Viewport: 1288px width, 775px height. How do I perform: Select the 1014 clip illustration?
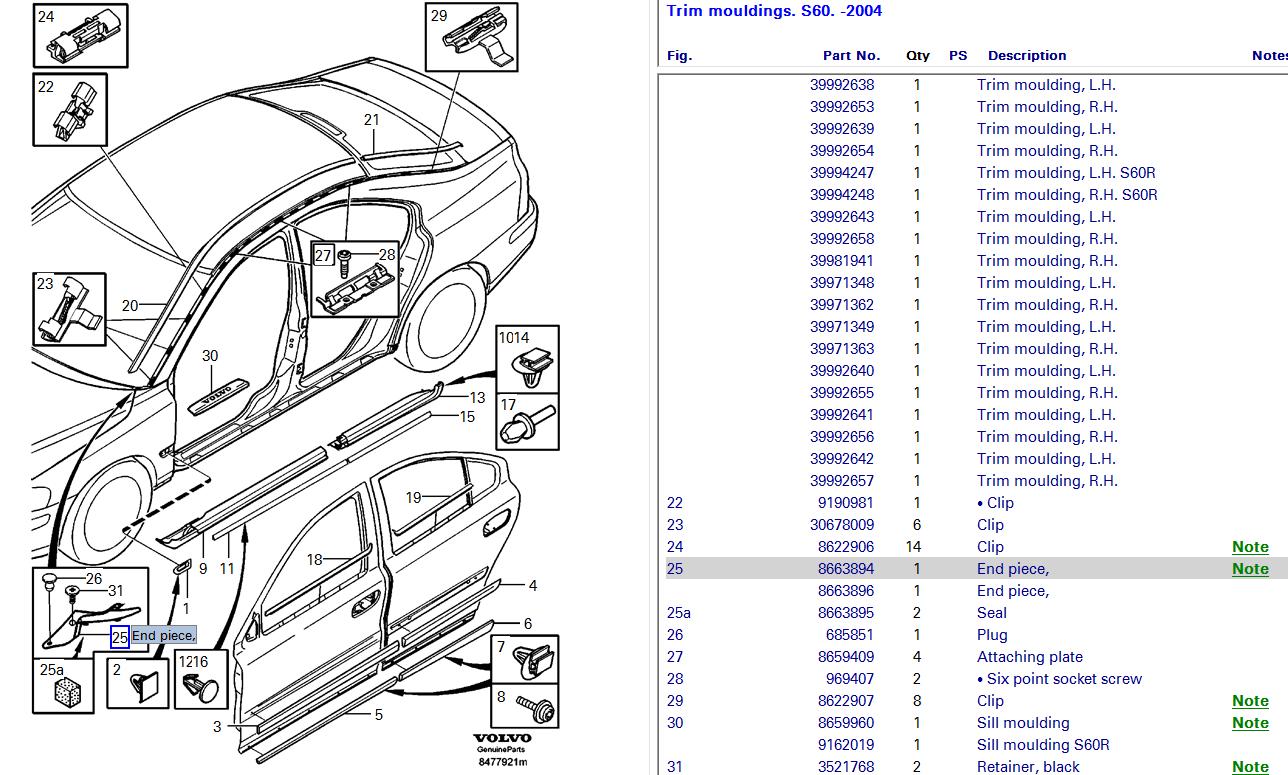(x=528, y=359)
